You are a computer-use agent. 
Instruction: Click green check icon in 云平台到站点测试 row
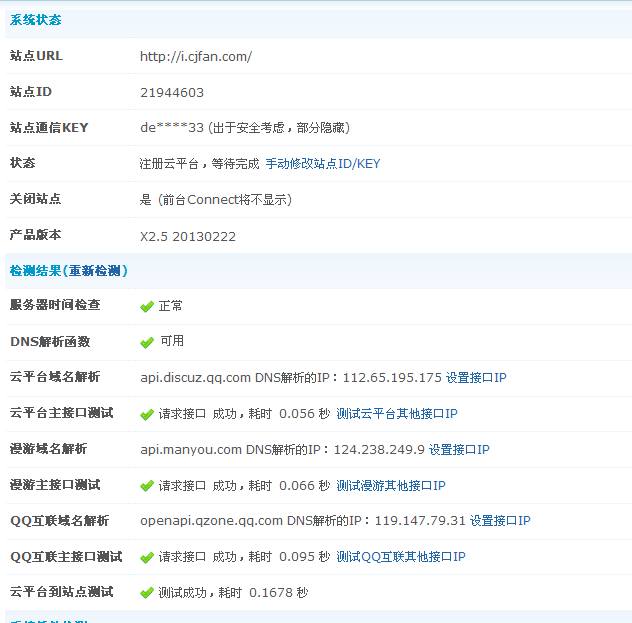point(147,593)
